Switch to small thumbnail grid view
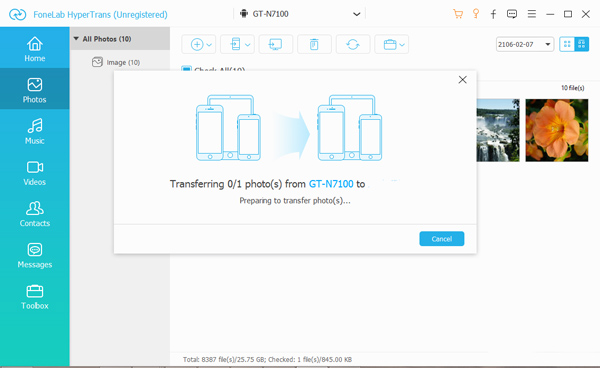 coord(567,44)
